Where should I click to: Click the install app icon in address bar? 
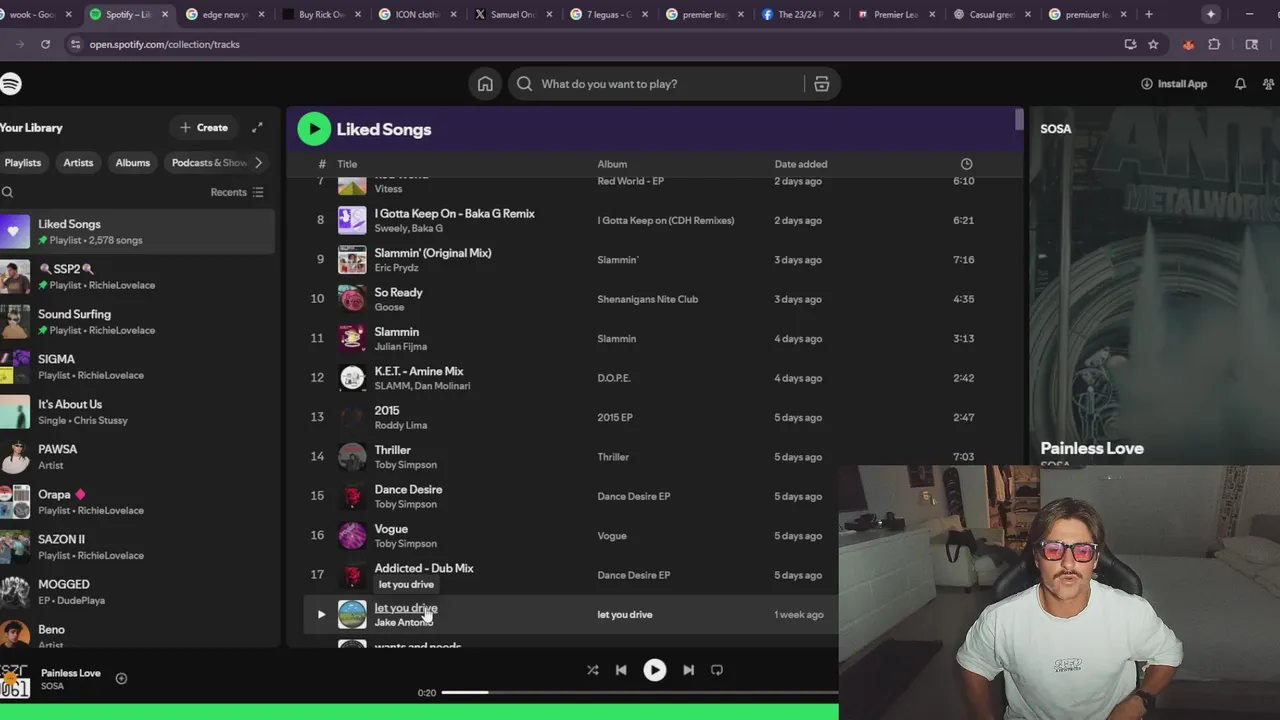(x=1130, y=44)
